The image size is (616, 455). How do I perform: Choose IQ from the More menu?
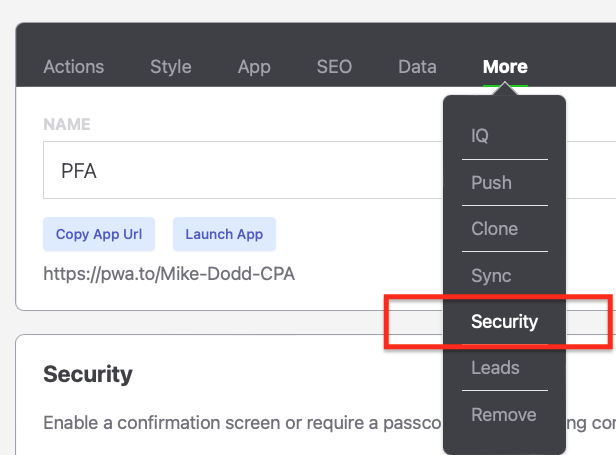[x=480, y=136]
